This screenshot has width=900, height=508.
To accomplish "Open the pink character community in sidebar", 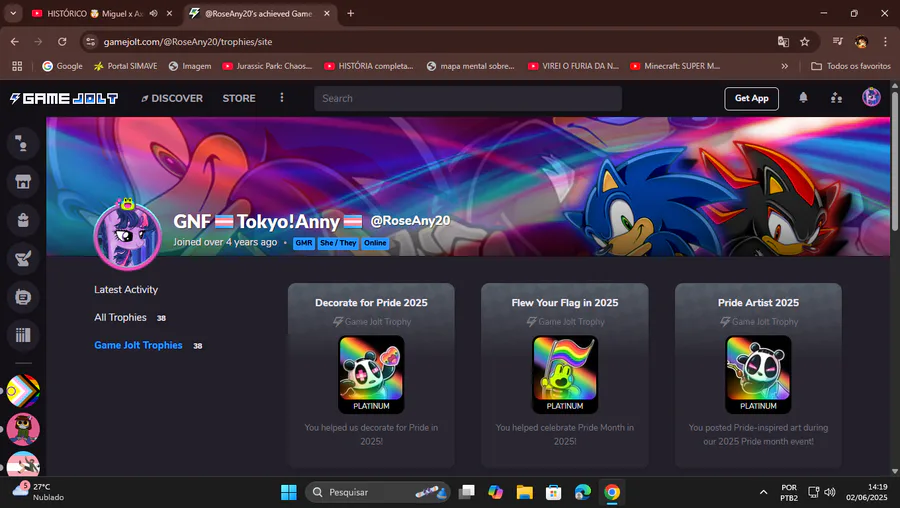I will [x=23, y=429].
